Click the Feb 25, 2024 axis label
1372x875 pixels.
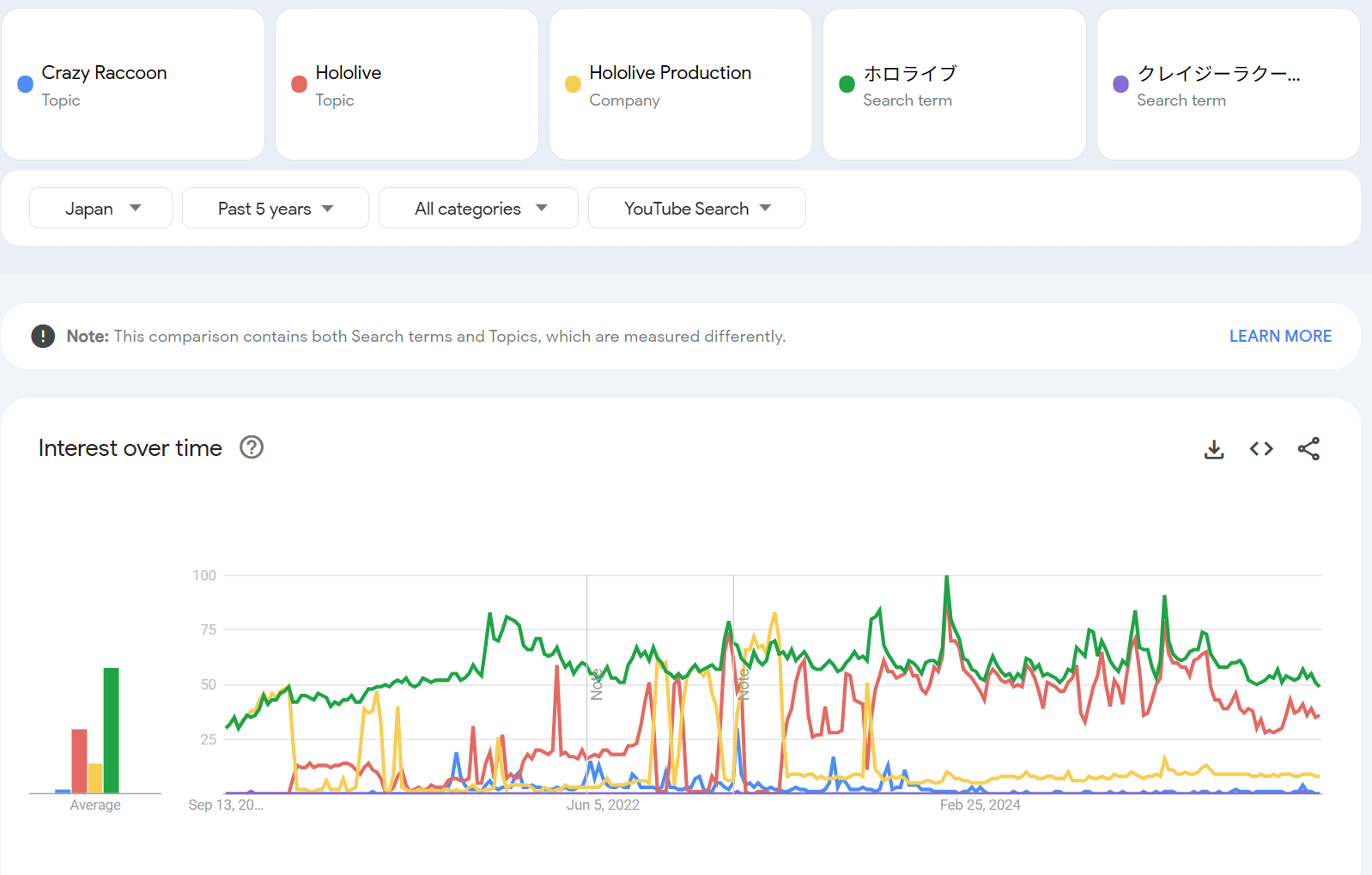pos(980,805)
